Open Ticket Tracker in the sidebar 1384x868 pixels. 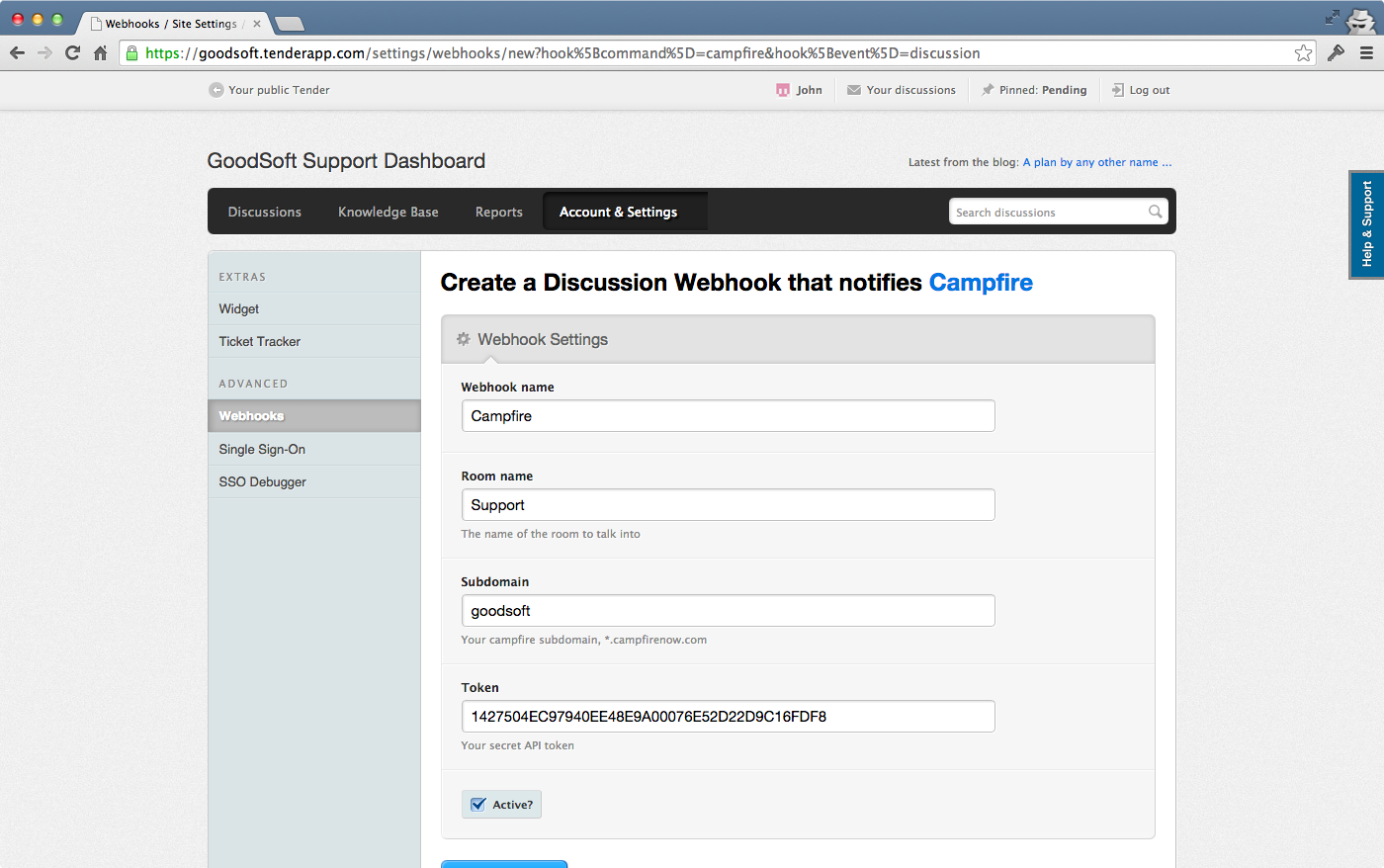314,341
